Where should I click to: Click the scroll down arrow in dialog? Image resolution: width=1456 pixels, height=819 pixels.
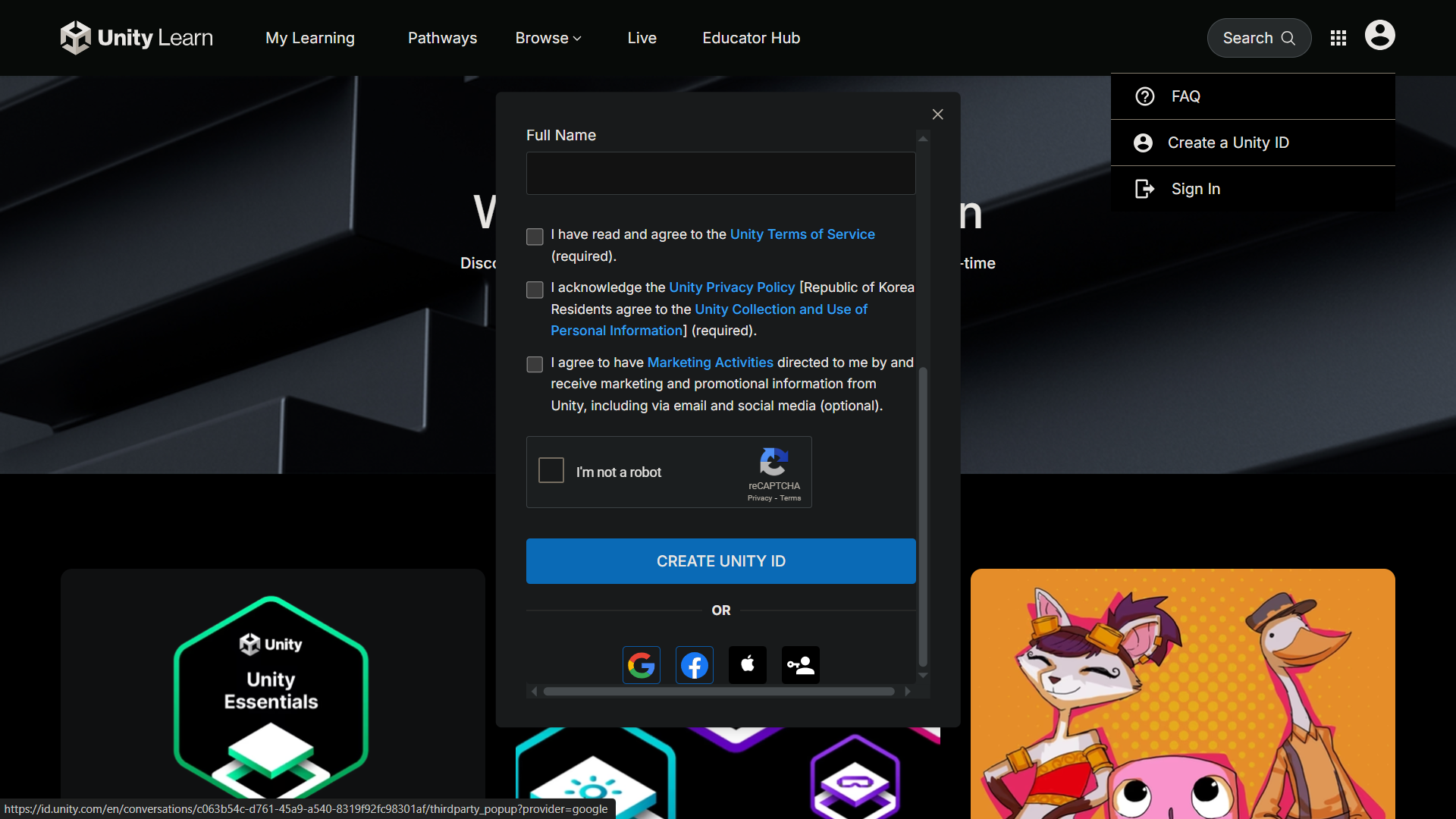tap(923, 675)
